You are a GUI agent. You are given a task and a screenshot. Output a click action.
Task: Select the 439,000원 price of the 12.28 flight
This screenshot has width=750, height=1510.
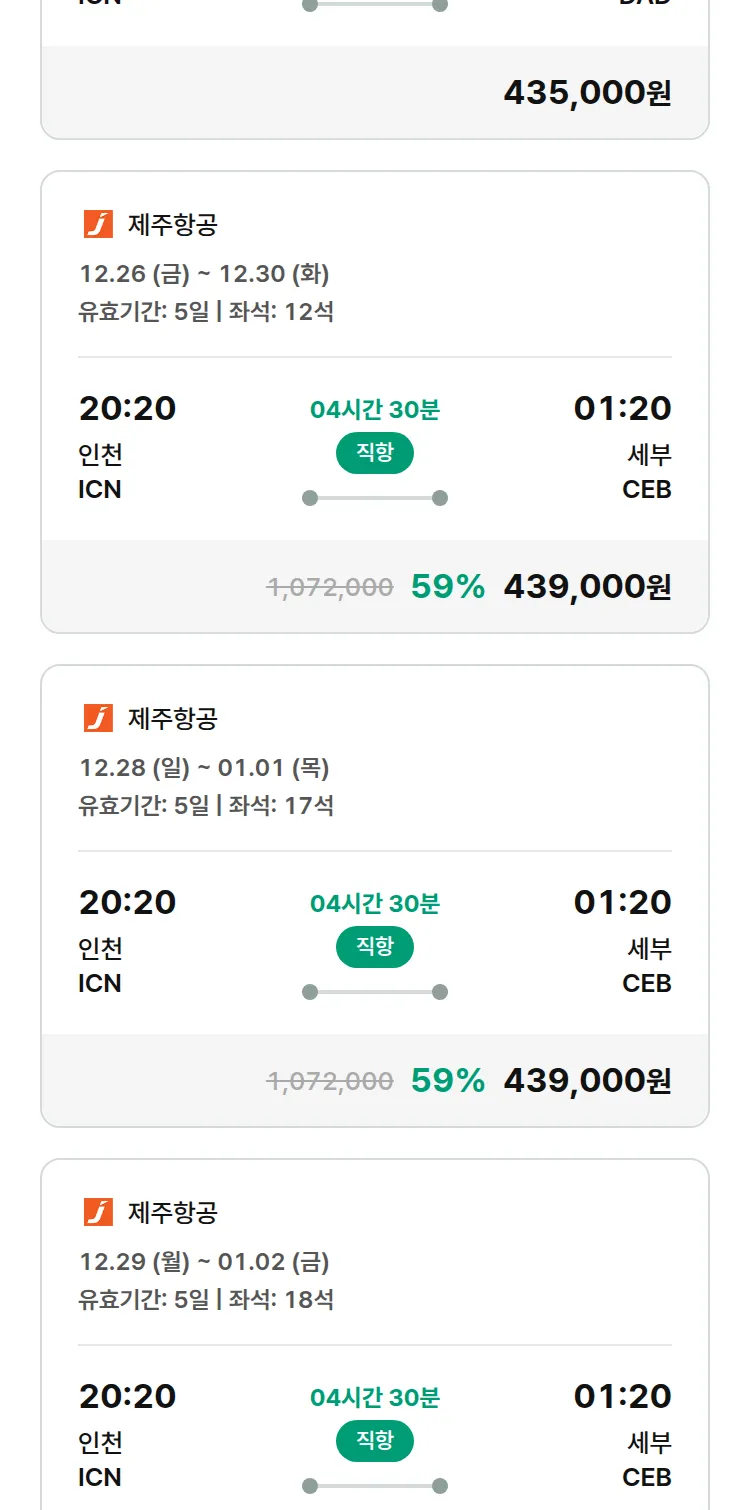pos(587,1081)
